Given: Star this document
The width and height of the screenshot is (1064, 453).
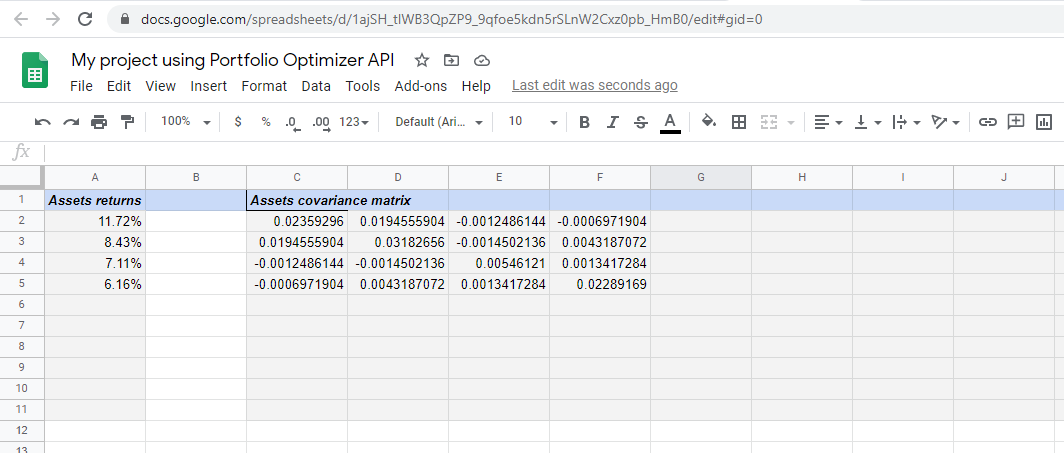Looking at the screenshot, I should click(x=422, y=60).
